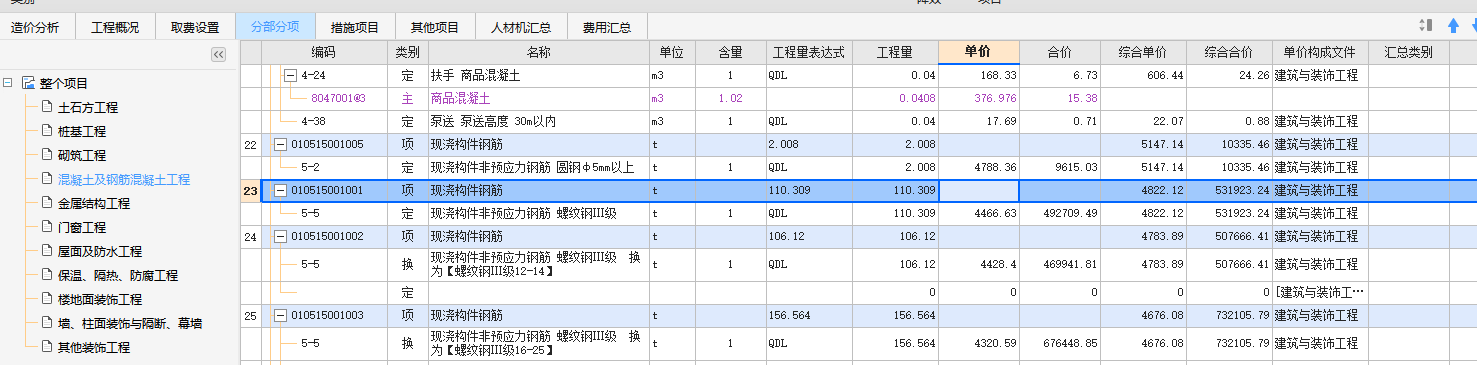Open the 其他项目 tab
Screen dimensions: 1477x365
coord(435,27)
